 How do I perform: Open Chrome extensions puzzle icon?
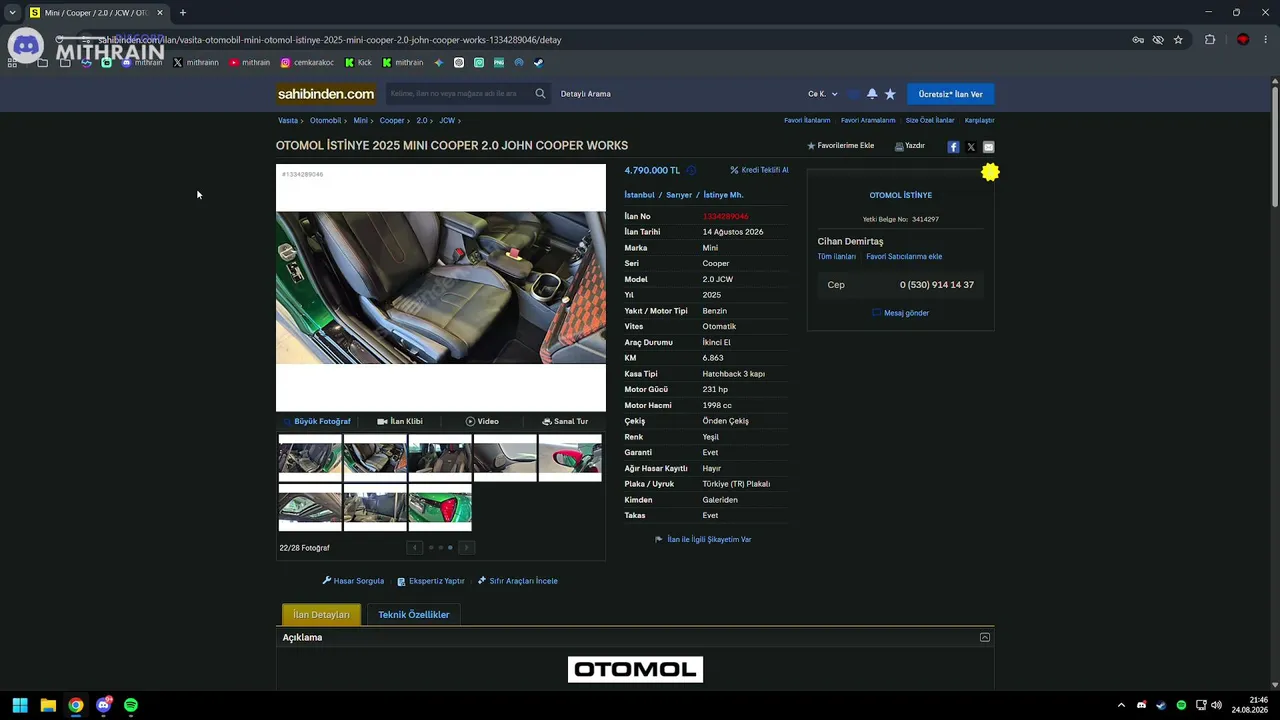[x=1210, y=40]
